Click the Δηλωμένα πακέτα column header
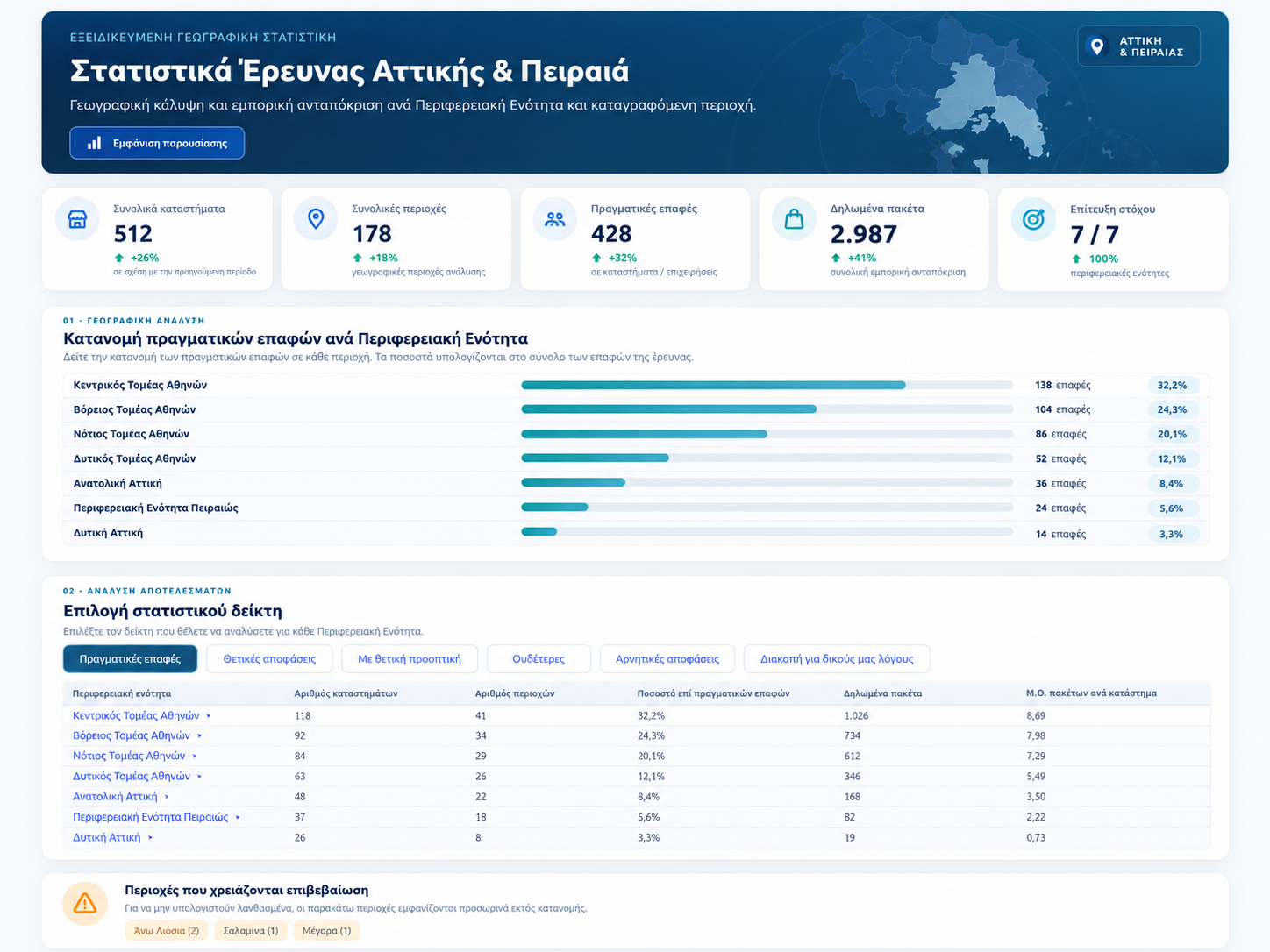Viewport: 1270px width, 952px height. (x=882, y=693)
